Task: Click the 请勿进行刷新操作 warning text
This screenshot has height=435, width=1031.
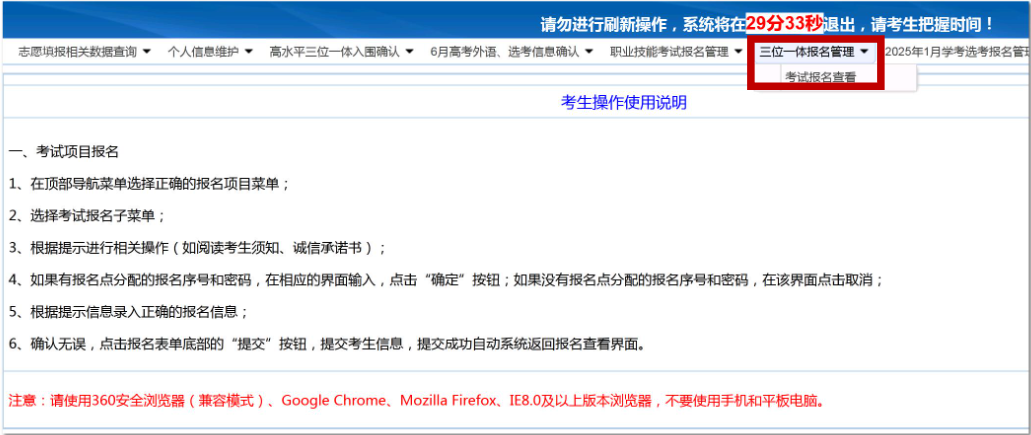Action: pyautogui.click(x=767, y=25)
